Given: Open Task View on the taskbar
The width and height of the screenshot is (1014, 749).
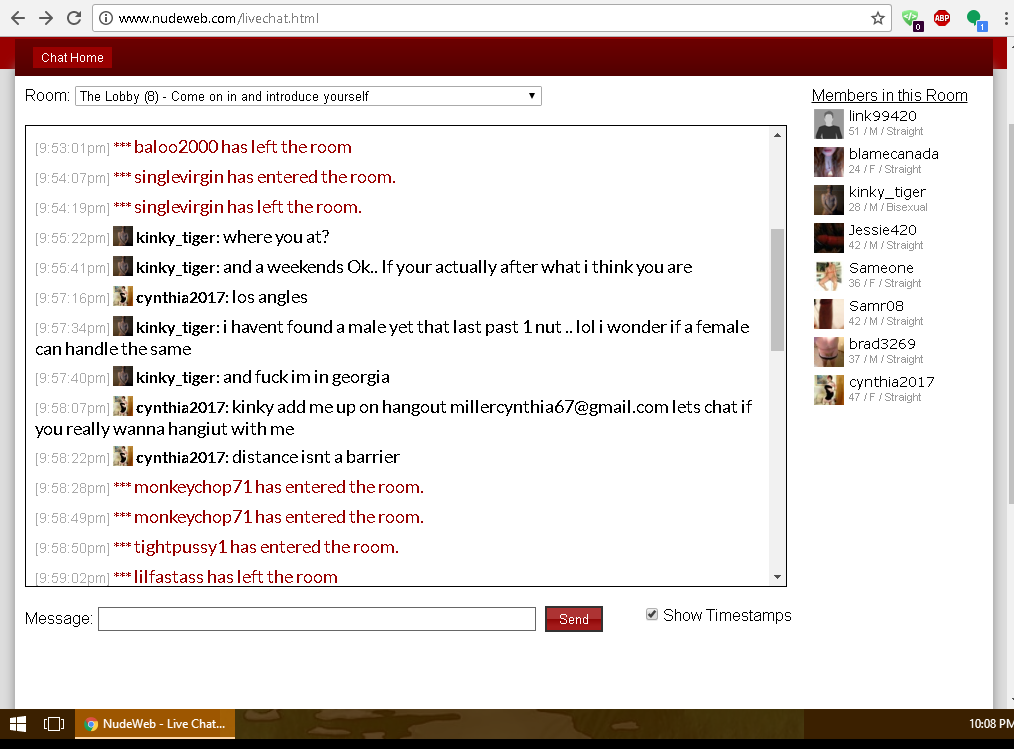Looking at the screenshot, I should (x=54, y=723).
